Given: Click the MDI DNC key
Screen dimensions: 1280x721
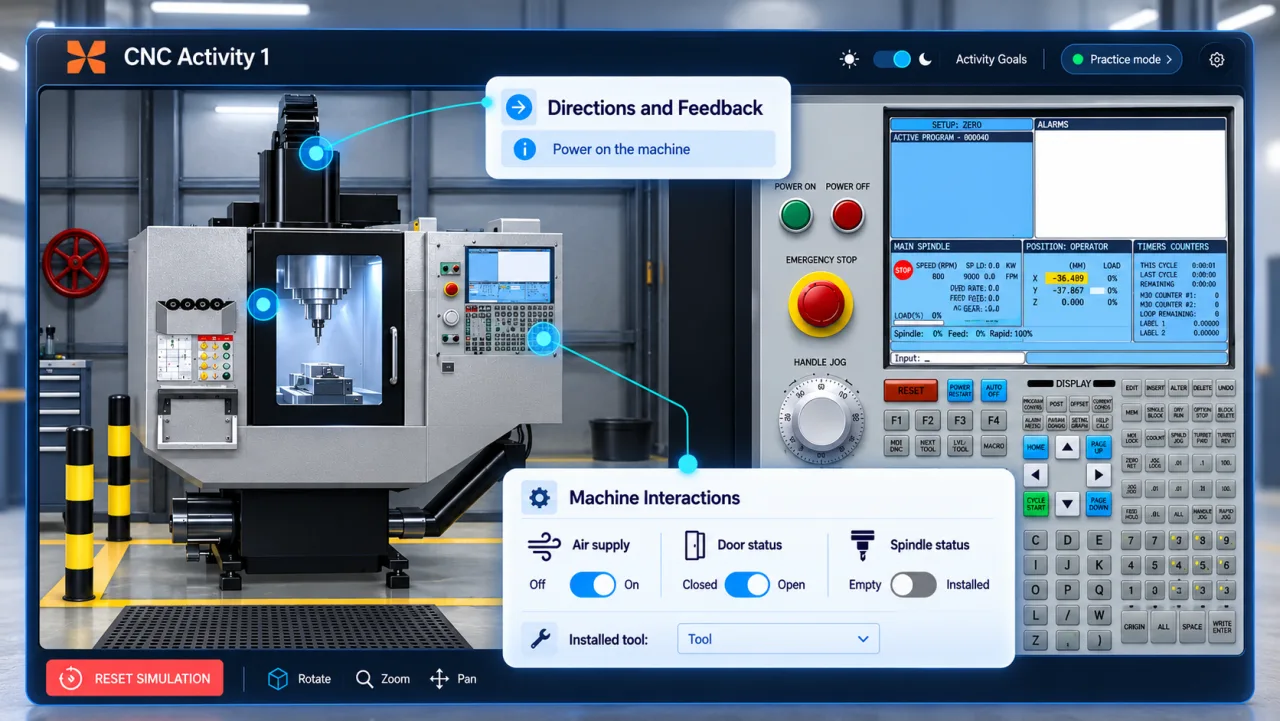Looking at the screenshot, I should tap(897, 446).
